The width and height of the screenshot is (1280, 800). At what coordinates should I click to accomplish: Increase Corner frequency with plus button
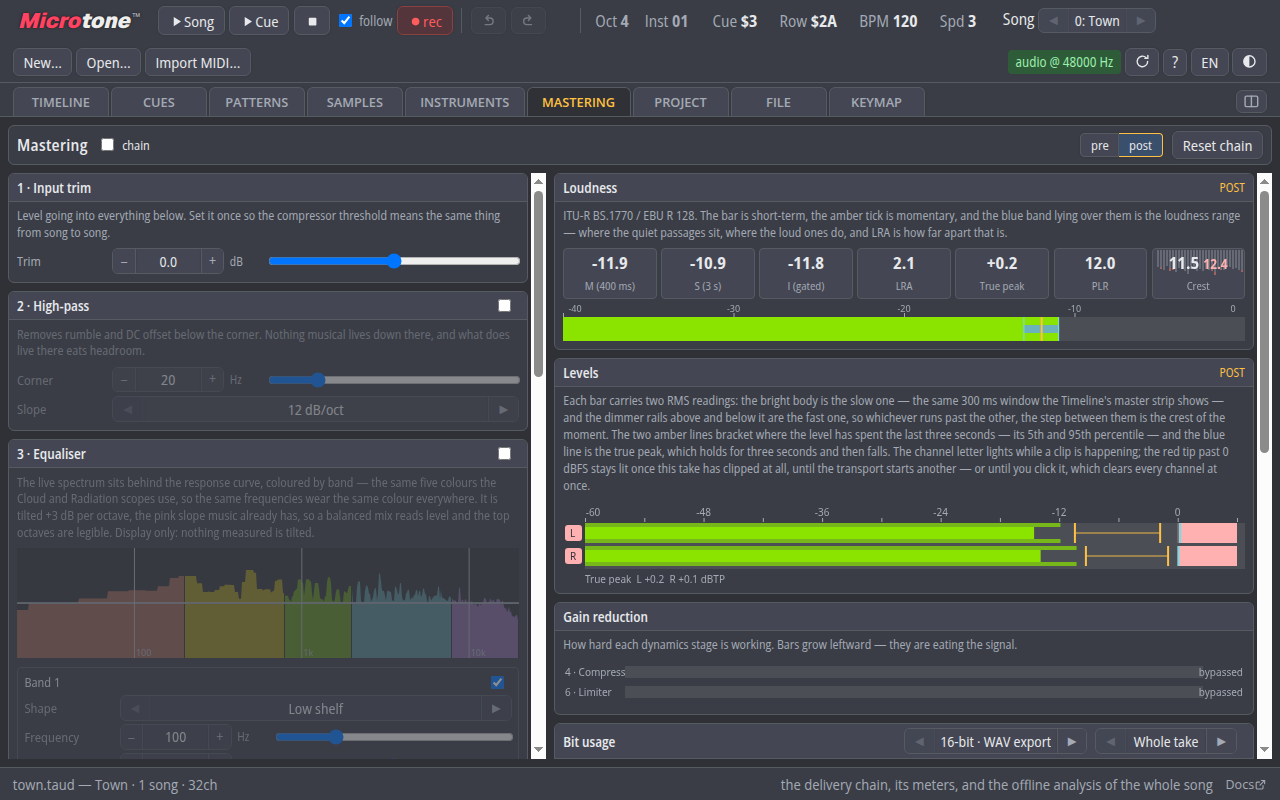click(x=212, y=380)
